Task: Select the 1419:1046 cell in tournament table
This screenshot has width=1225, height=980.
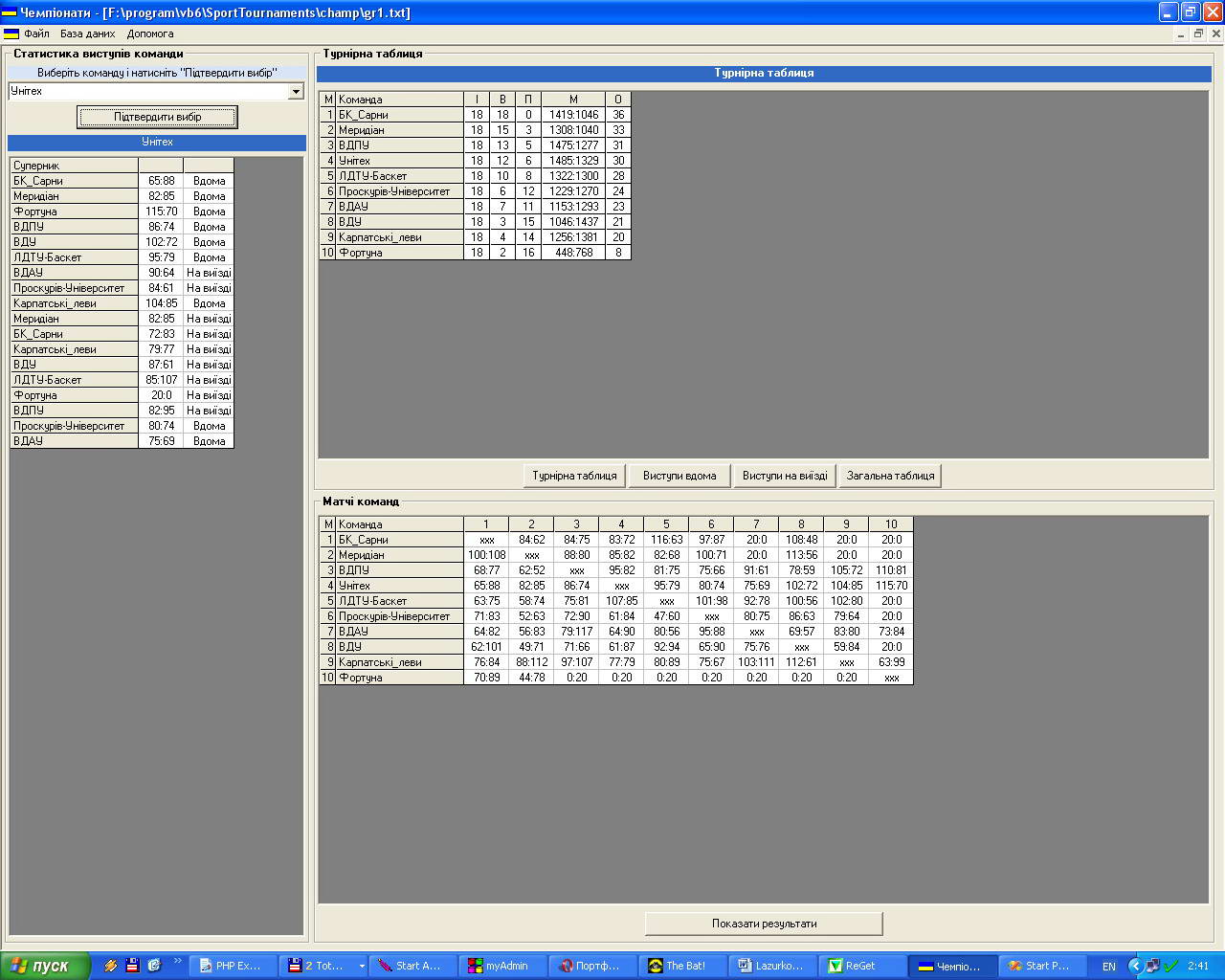Action: point(573,115)
